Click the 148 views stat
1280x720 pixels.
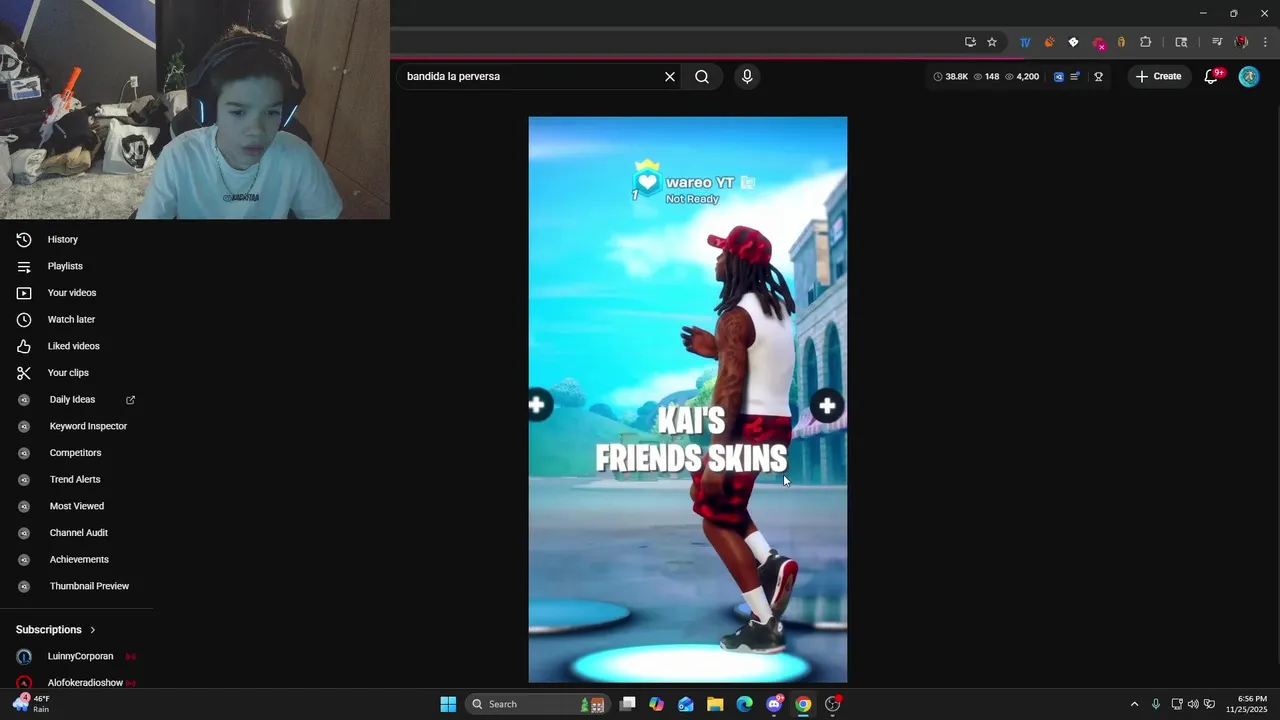(986, 77)
